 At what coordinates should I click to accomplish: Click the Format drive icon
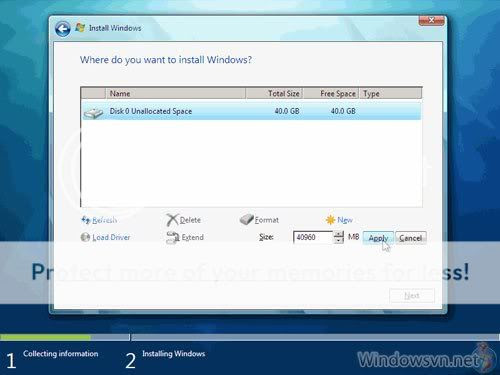click(247, 219)
